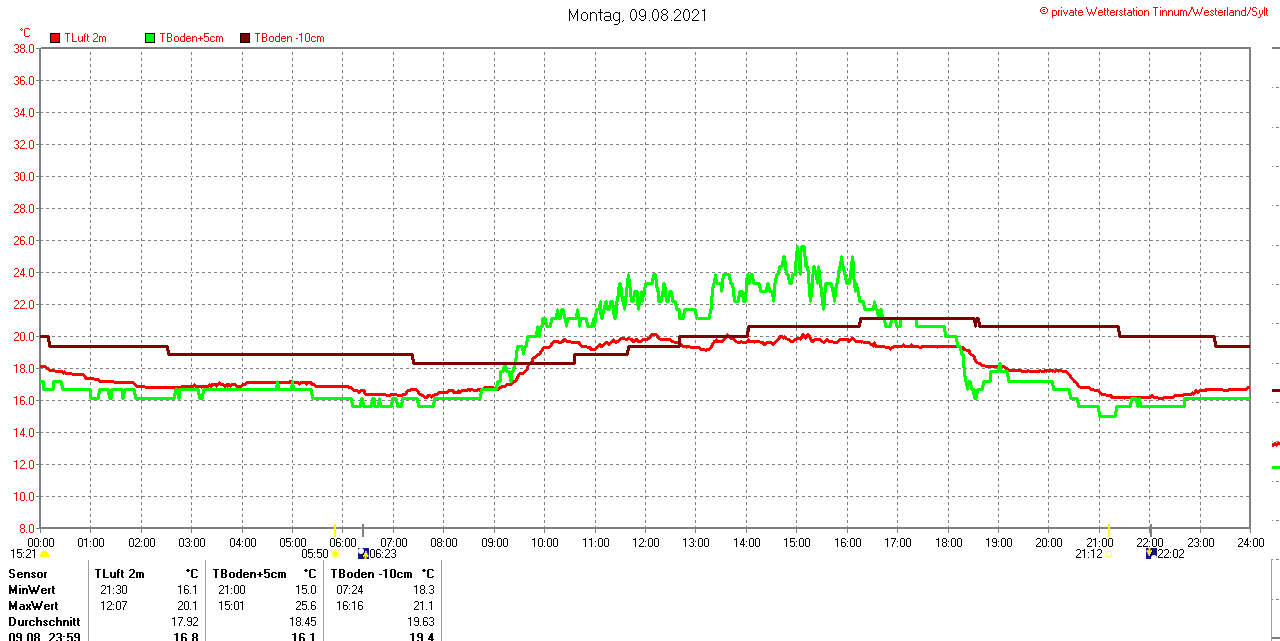Select the TBoden -10cm legend label
The width and height of the screenshot is (1280, 641).
coord(289,38)
